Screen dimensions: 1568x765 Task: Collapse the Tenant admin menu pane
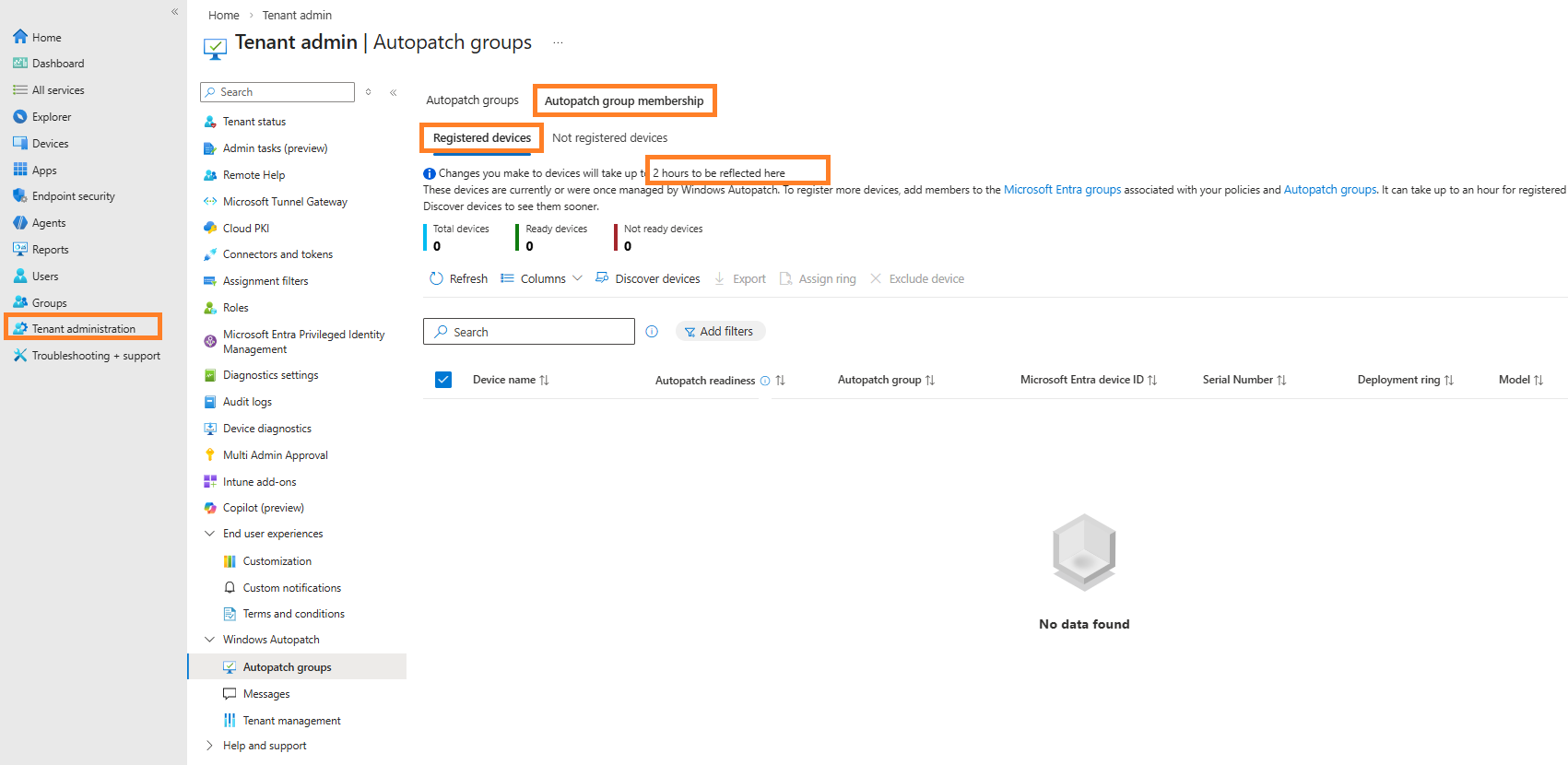[394, 92]
